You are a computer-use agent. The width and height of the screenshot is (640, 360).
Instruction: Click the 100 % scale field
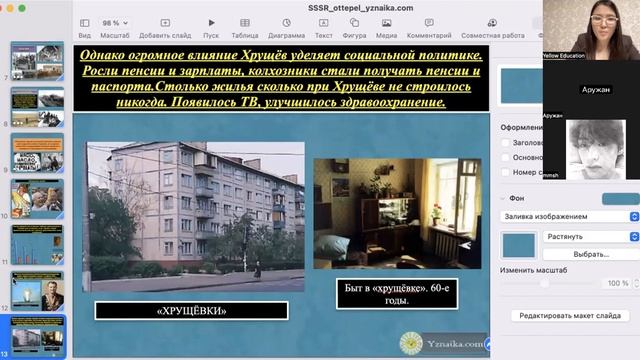coord(618,283)
